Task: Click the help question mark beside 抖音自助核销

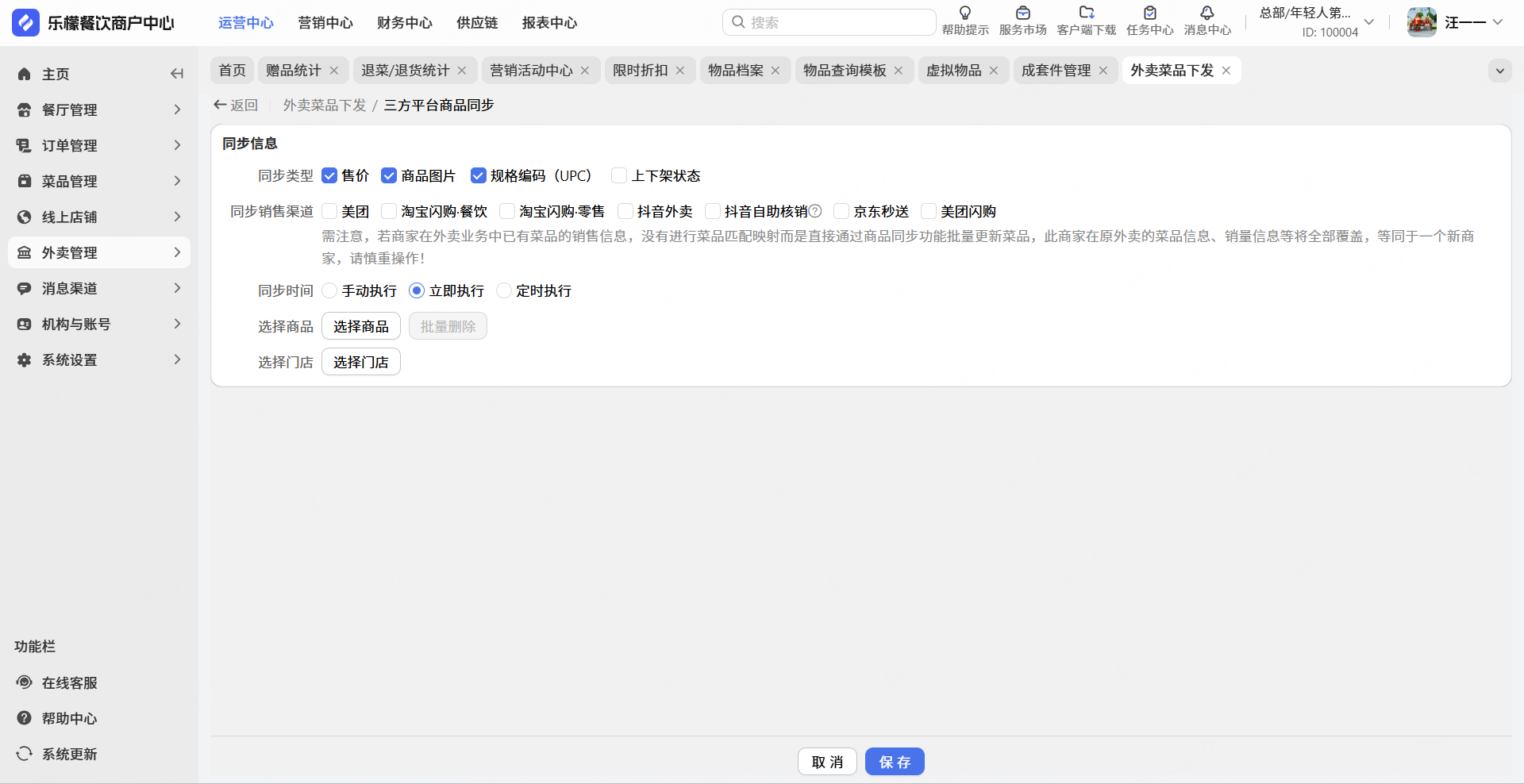Action: coord(815,211)
